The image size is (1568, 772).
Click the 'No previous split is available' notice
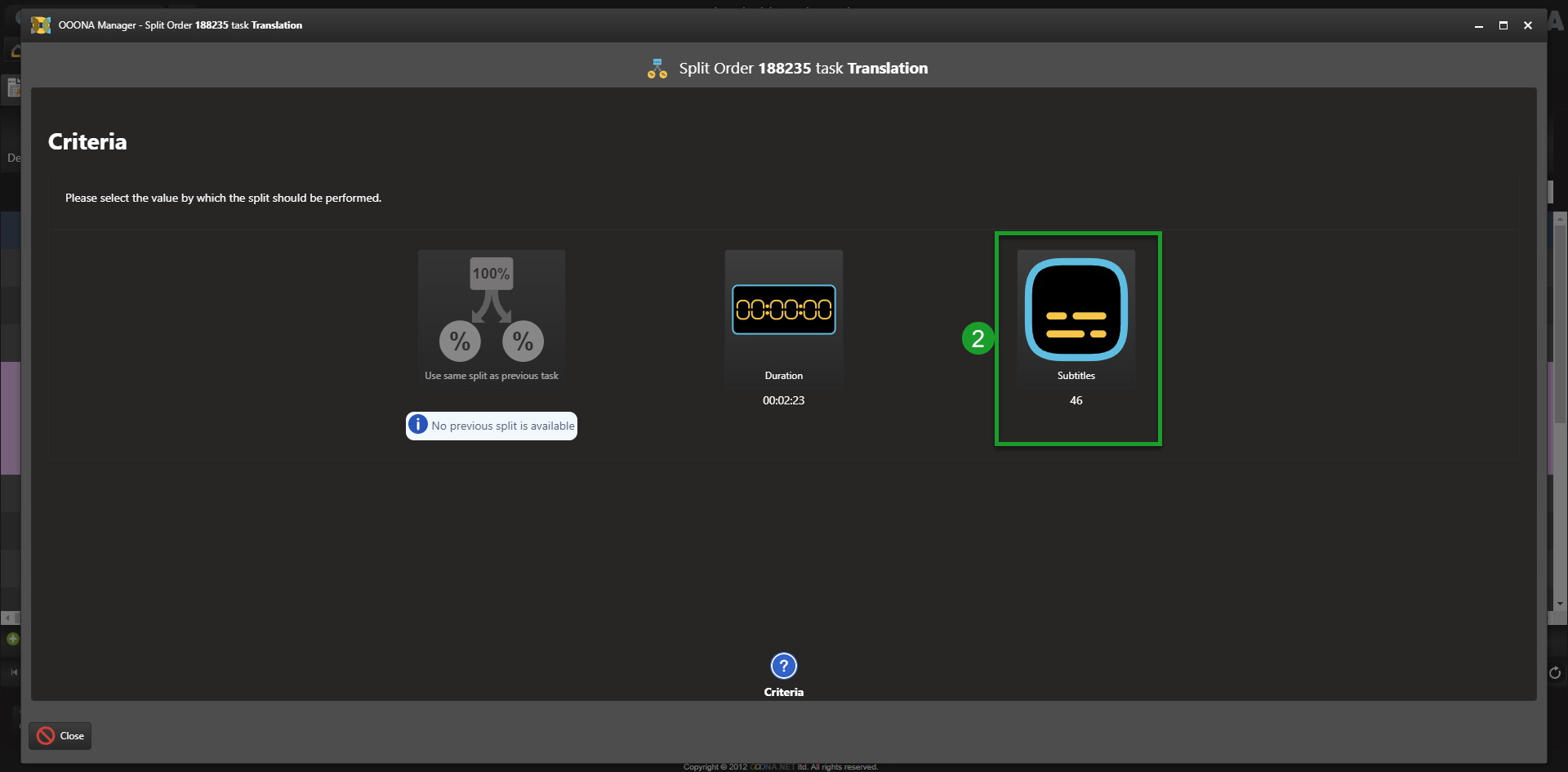click(501, 426)
